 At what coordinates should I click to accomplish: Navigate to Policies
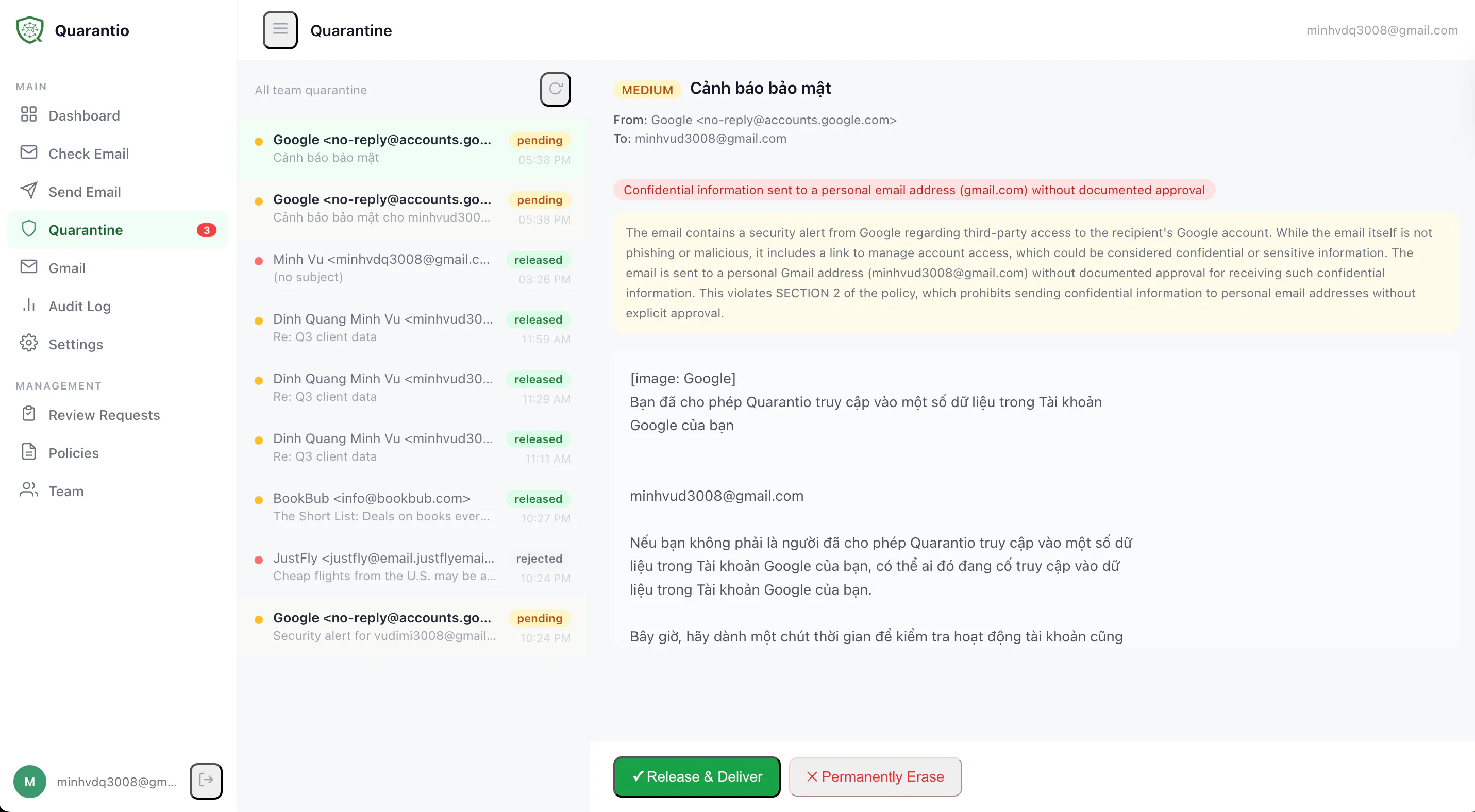pyautogui.click(x=118, y=453)
